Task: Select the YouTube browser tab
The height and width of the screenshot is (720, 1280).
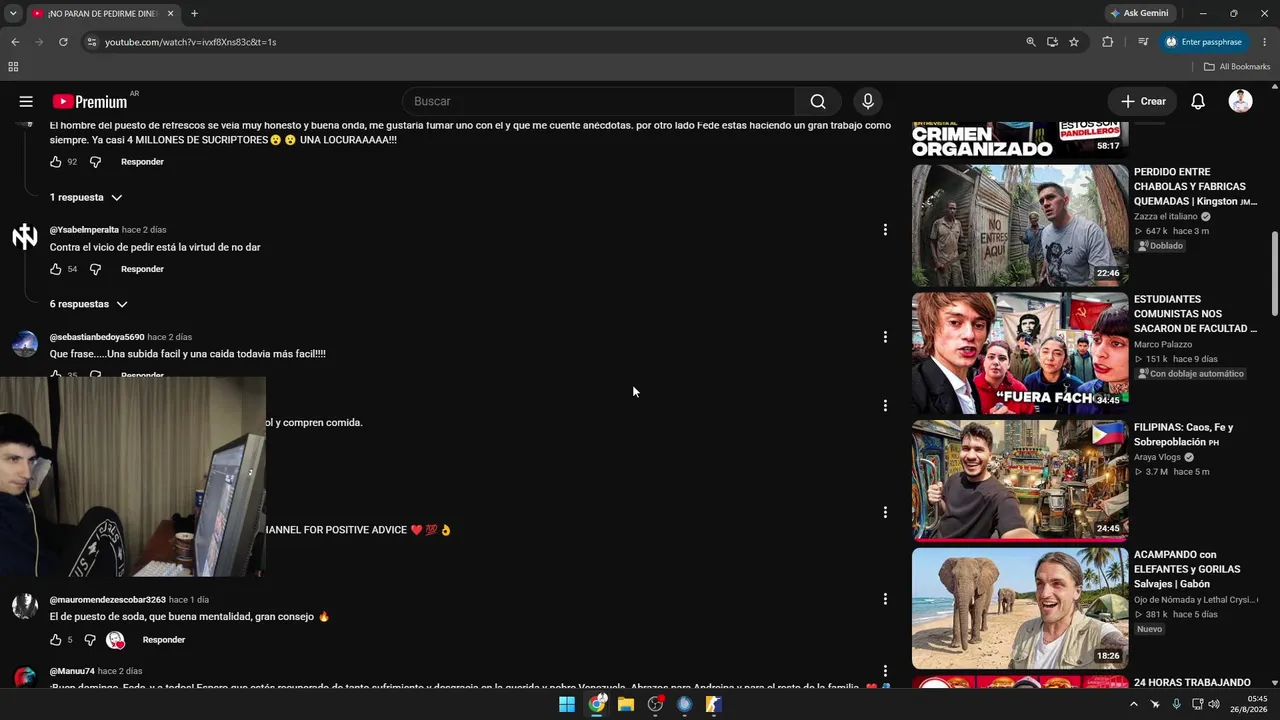Action: tap(103, 14)
